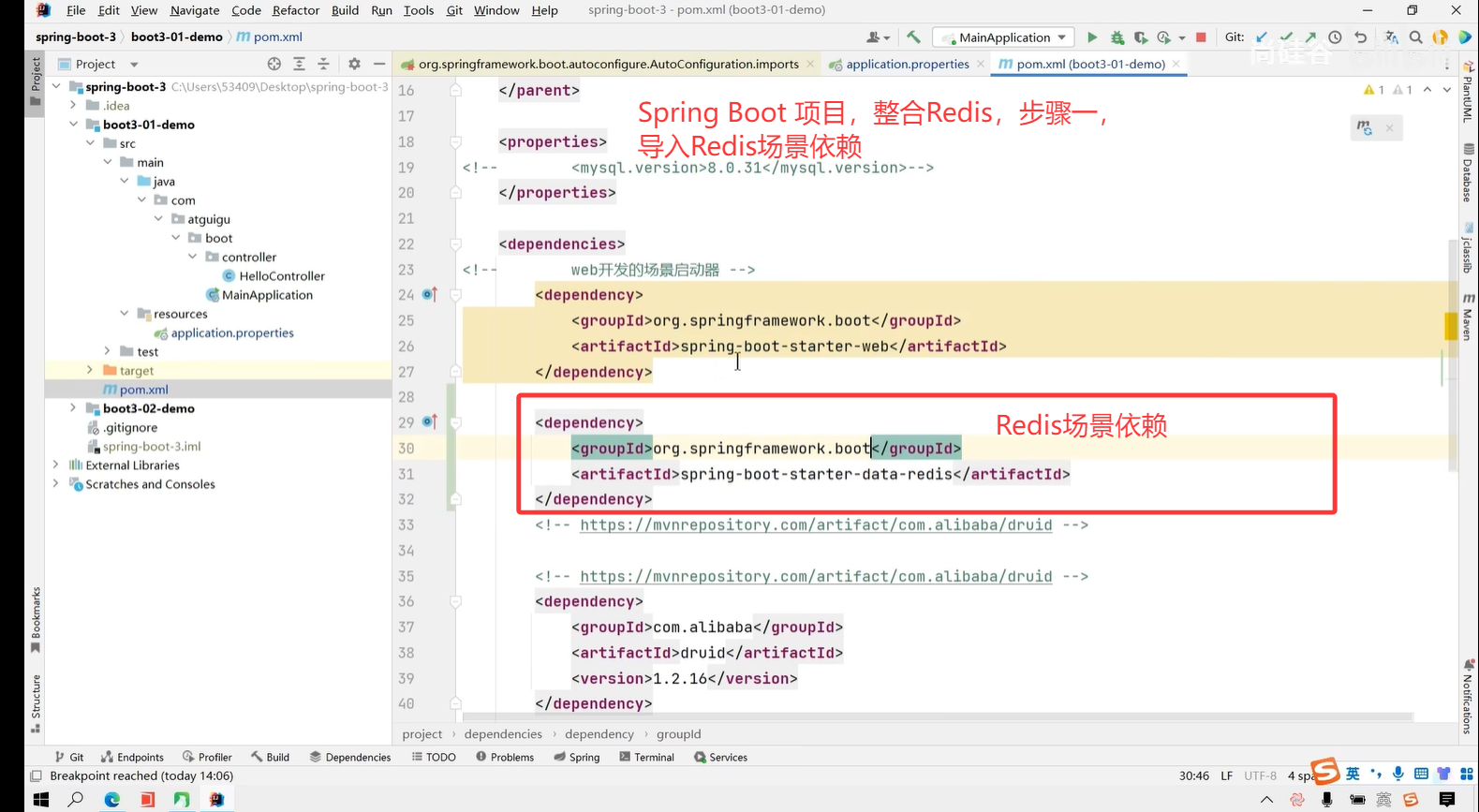1479x812 pixels.
Task: Collapse the resources folder
Action: pos(125,313)
